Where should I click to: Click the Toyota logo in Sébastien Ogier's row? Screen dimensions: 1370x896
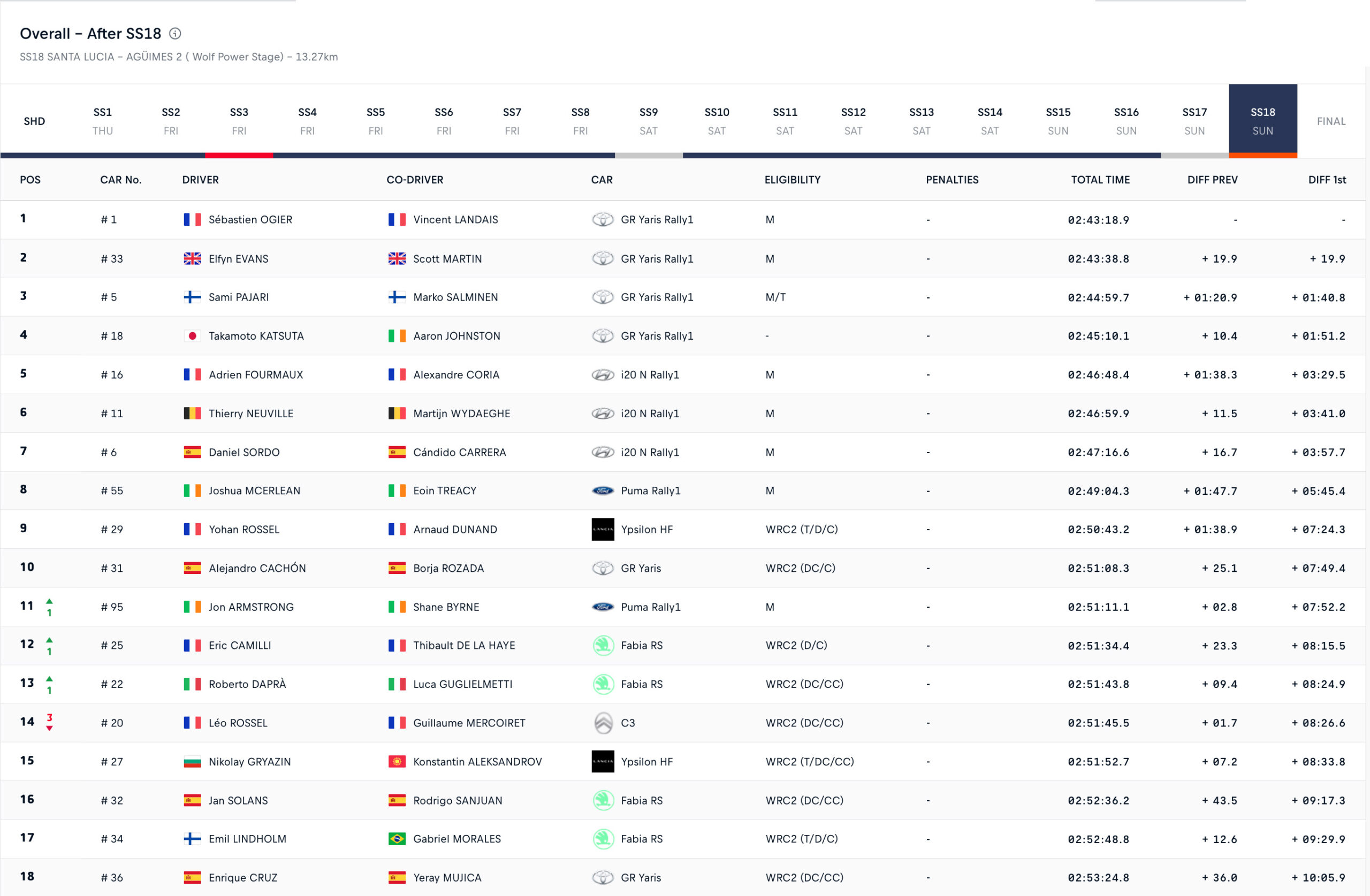click(x=603, y=219)
